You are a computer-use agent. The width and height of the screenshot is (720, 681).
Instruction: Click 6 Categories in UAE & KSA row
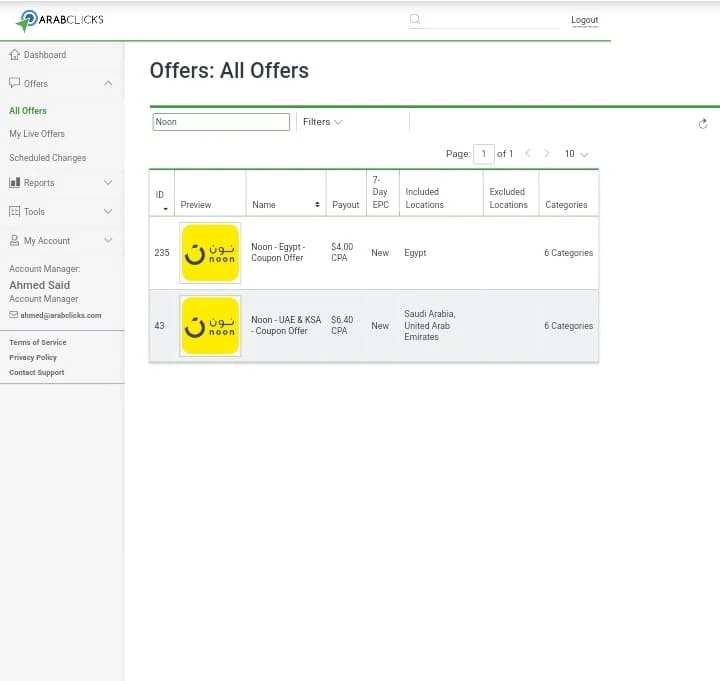pos(568,326)
